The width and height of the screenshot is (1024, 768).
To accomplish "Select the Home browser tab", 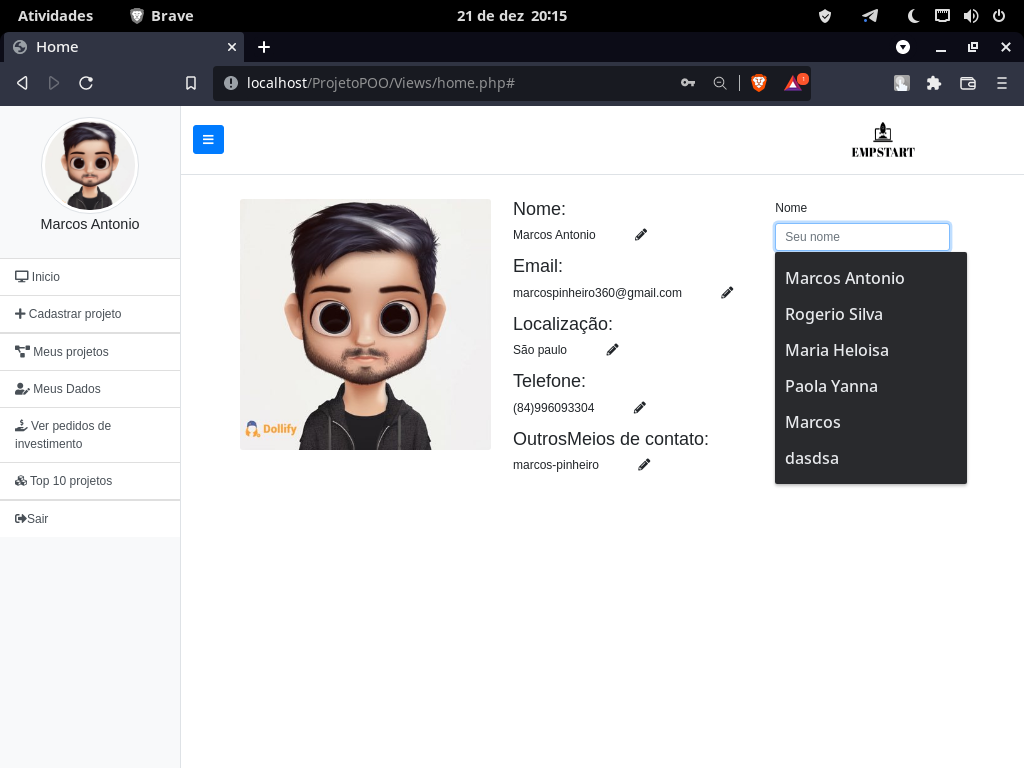I will click(x=124, y=47).
